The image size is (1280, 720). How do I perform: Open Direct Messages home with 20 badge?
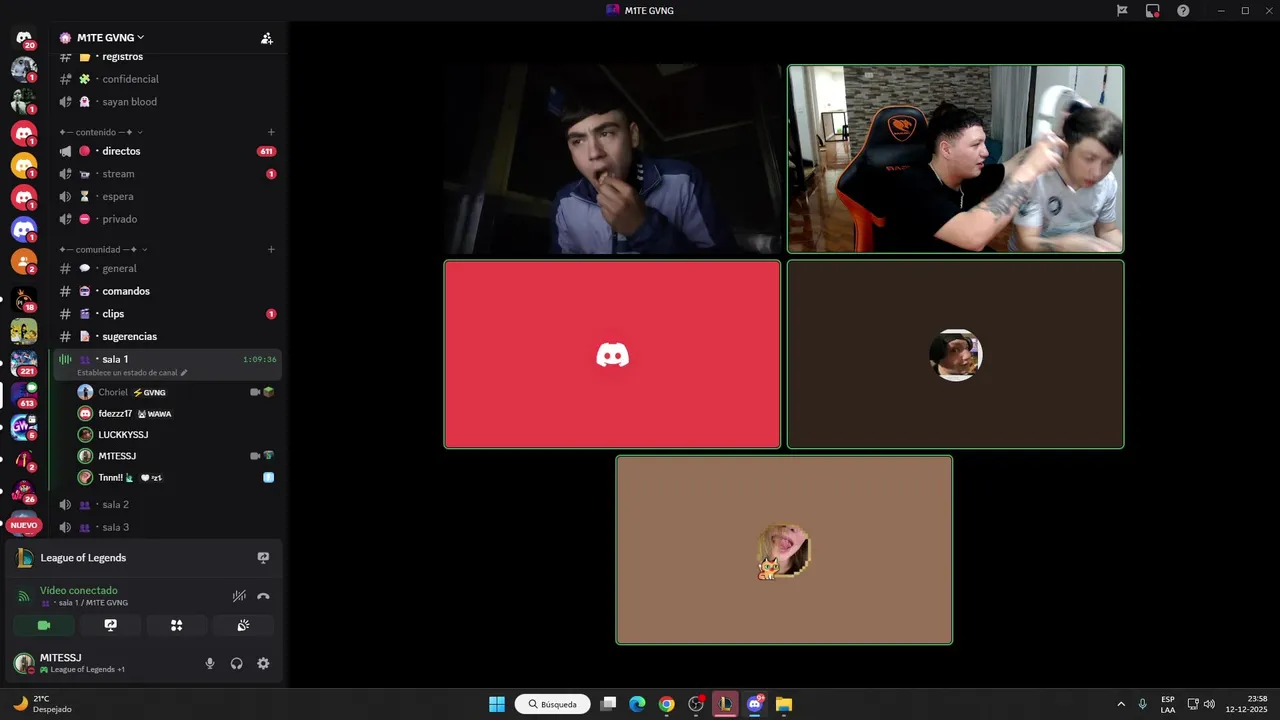pos(24,38)
